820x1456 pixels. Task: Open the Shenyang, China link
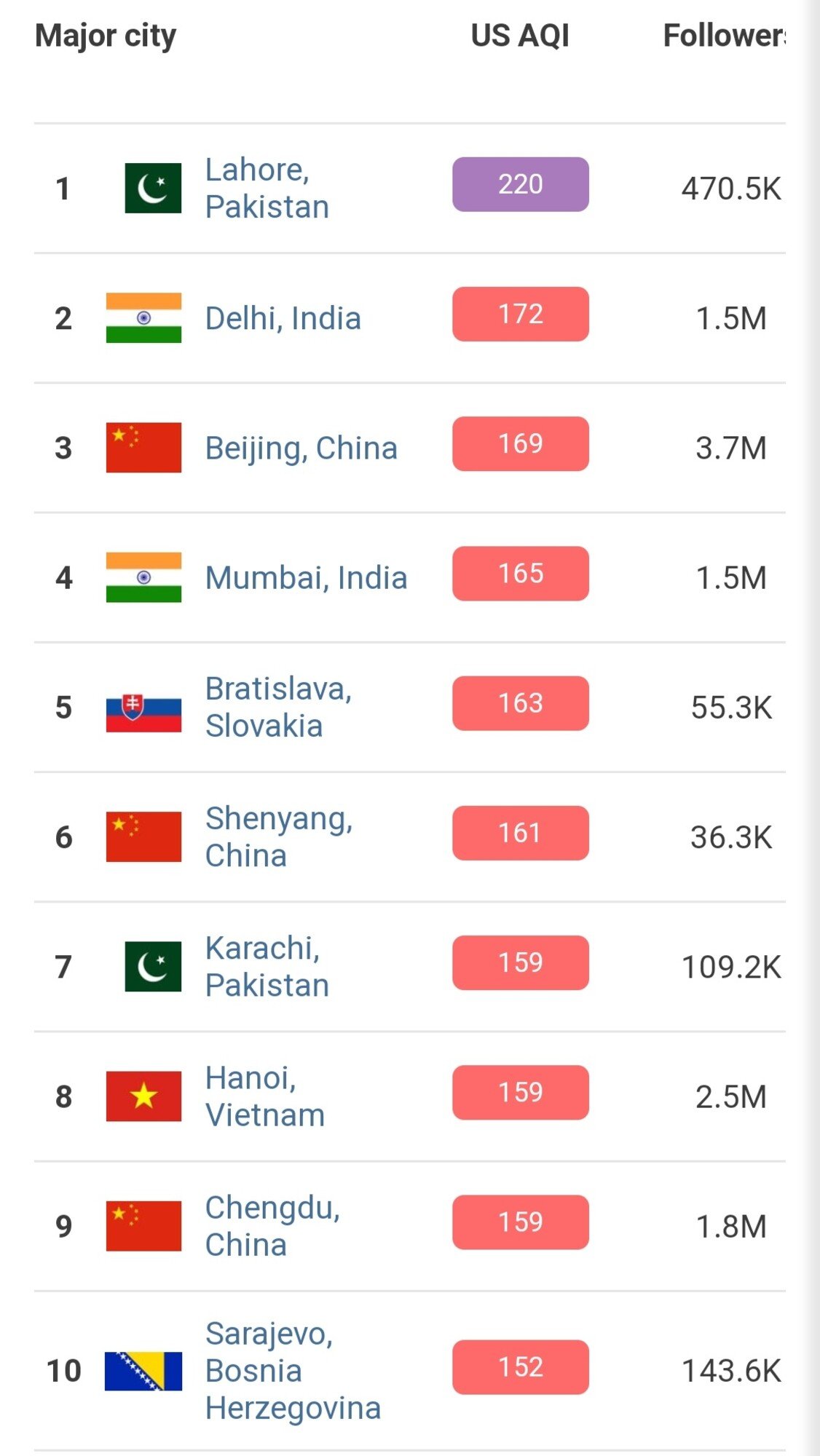pos(279,837)
